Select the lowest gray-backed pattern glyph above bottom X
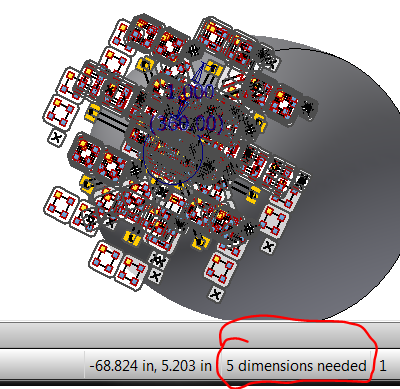Viewport: 400px width, 389px height. pyautogui.click(x=221, y=269)
